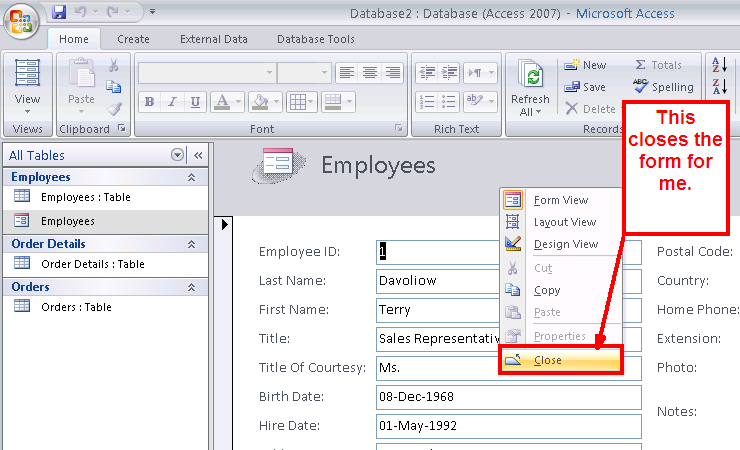Toggle numbered list
Viewport: 740px width, 450px height.
pos(428,102)
